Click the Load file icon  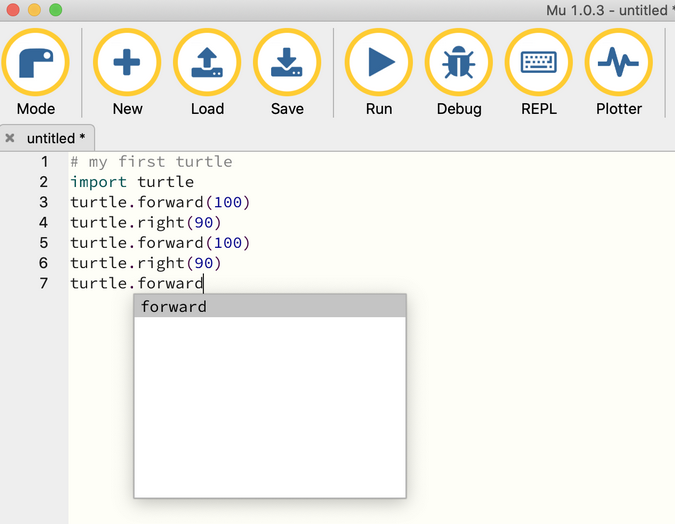[x=207, y=62]
